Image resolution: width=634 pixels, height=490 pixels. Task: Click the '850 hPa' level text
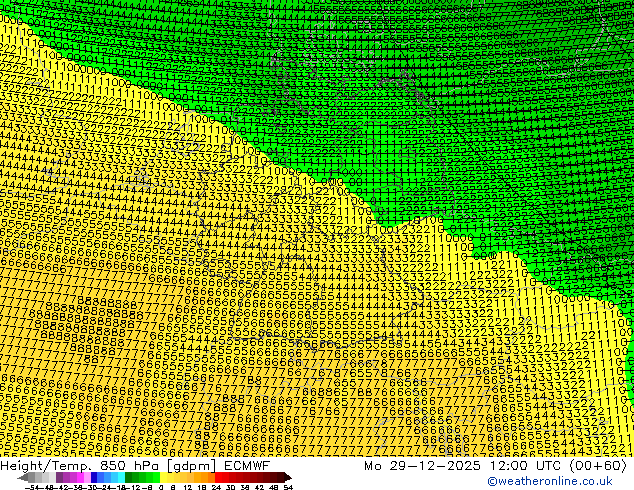(x=130, y=465)
